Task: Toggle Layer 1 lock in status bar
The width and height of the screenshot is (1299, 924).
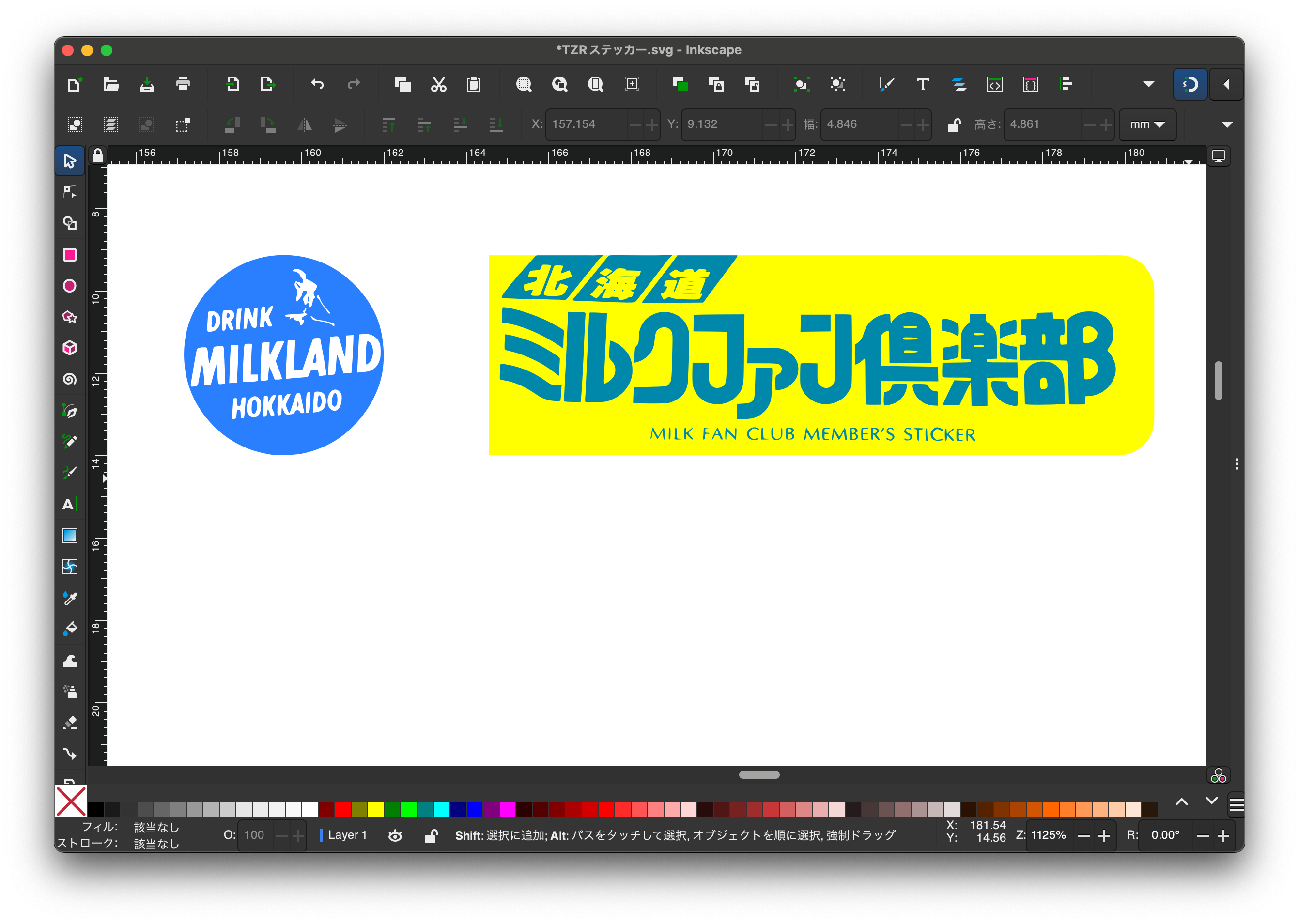Action: coord(431,835)
